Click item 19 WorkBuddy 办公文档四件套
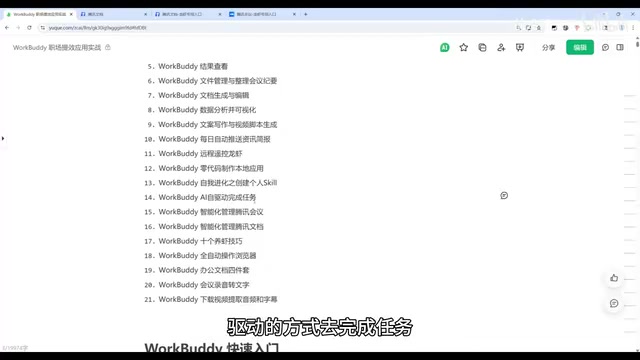Viewport: 640px width, 360px height. click(204, 270)
